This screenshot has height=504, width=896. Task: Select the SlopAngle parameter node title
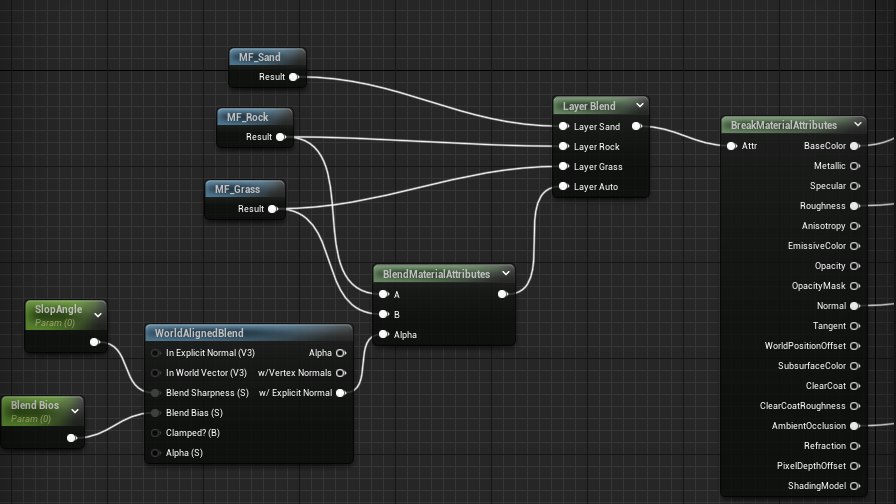[58, 309]
